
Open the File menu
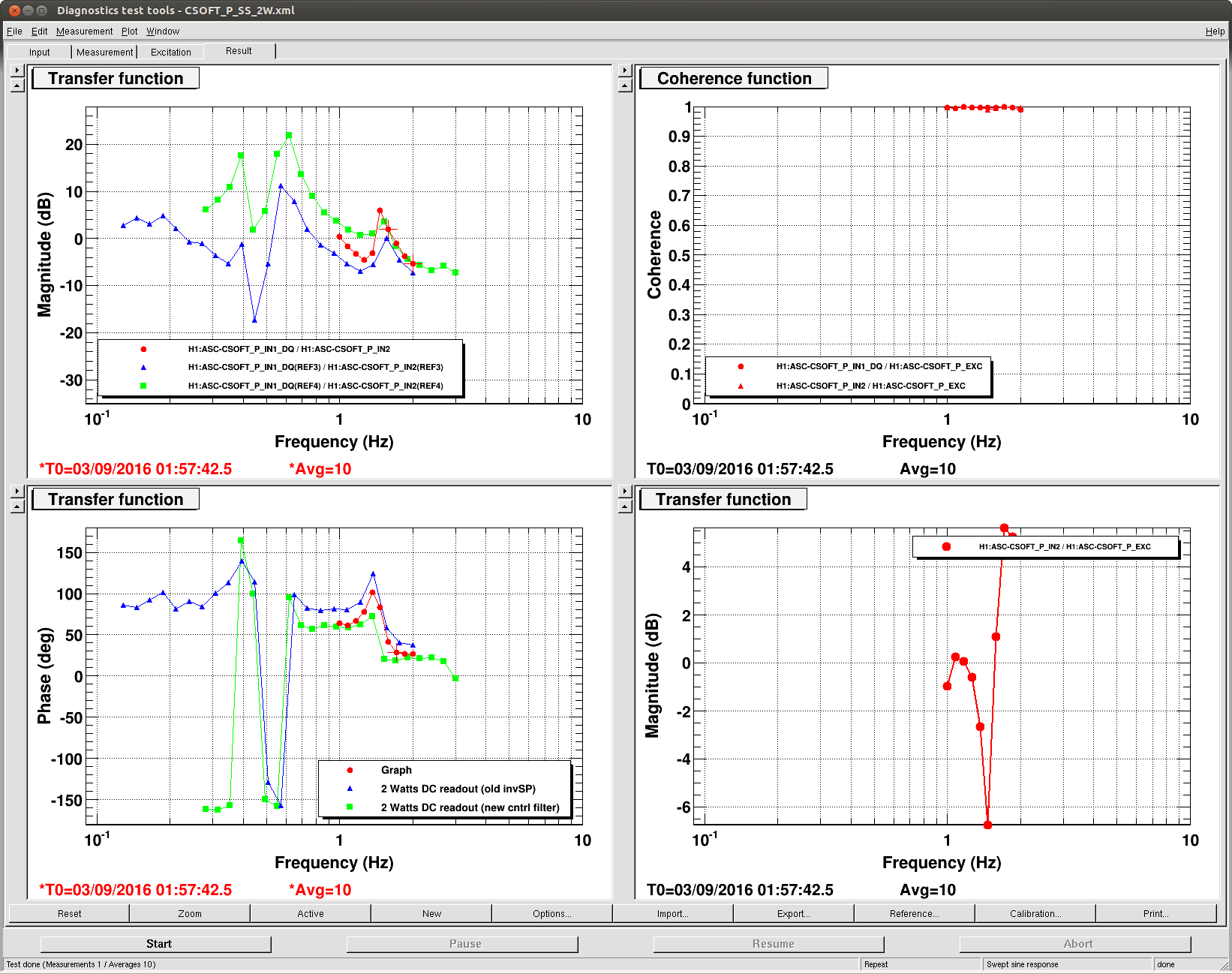14,32
